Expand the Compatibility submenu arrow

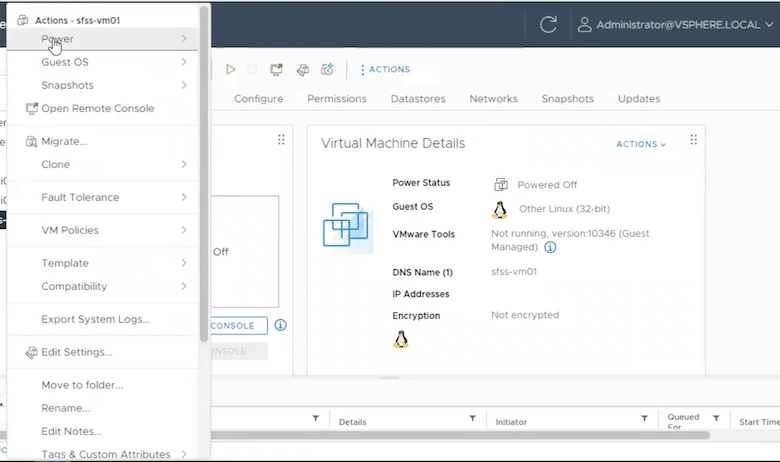coord(184,286)
